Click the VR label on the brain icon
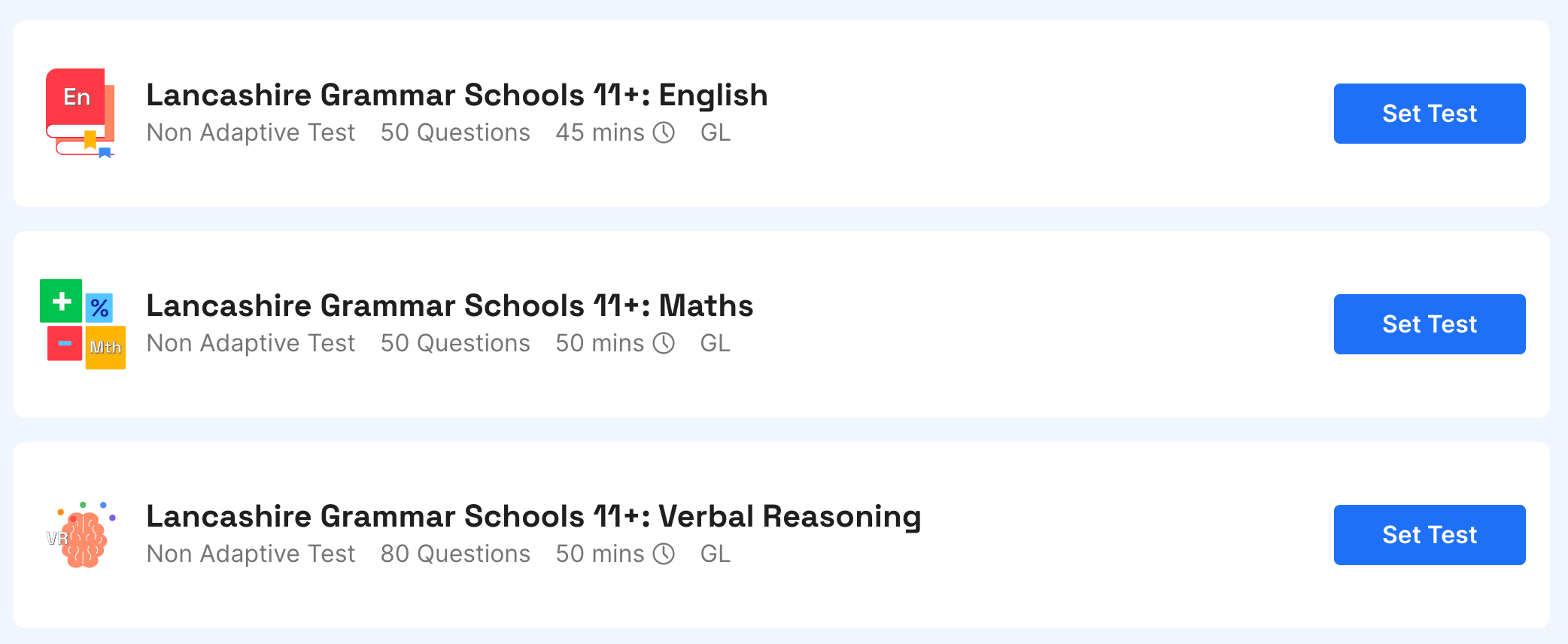Screen dimensions: 1568x644 [x=56, y=539]
